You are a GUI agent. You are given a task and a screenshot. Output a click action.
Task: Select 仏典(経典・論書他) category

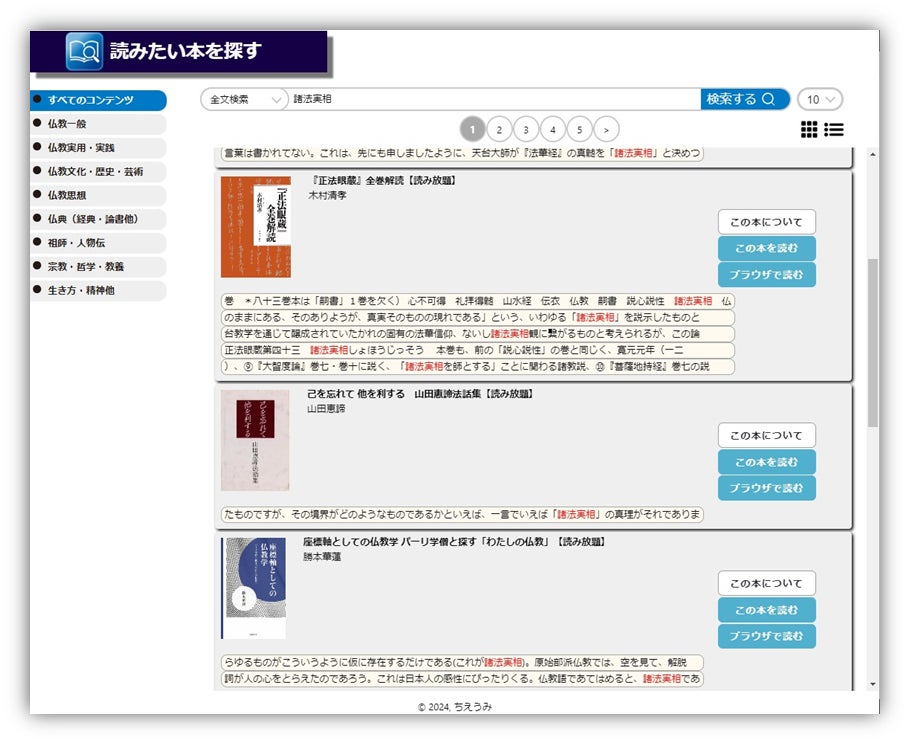coord(98,219)
